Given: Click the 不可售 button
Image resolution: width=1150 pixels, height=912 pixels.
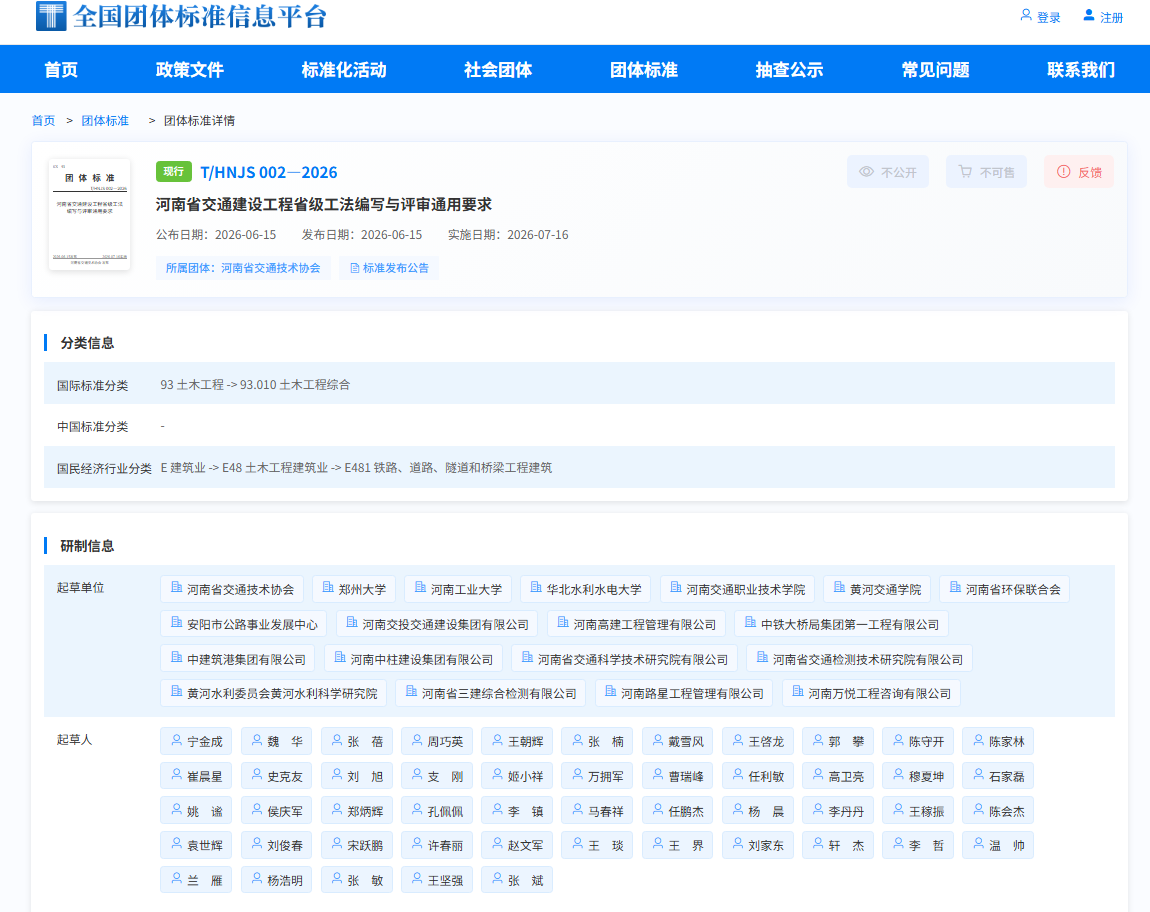Looking at the screenshot, I should pos(986,172).
